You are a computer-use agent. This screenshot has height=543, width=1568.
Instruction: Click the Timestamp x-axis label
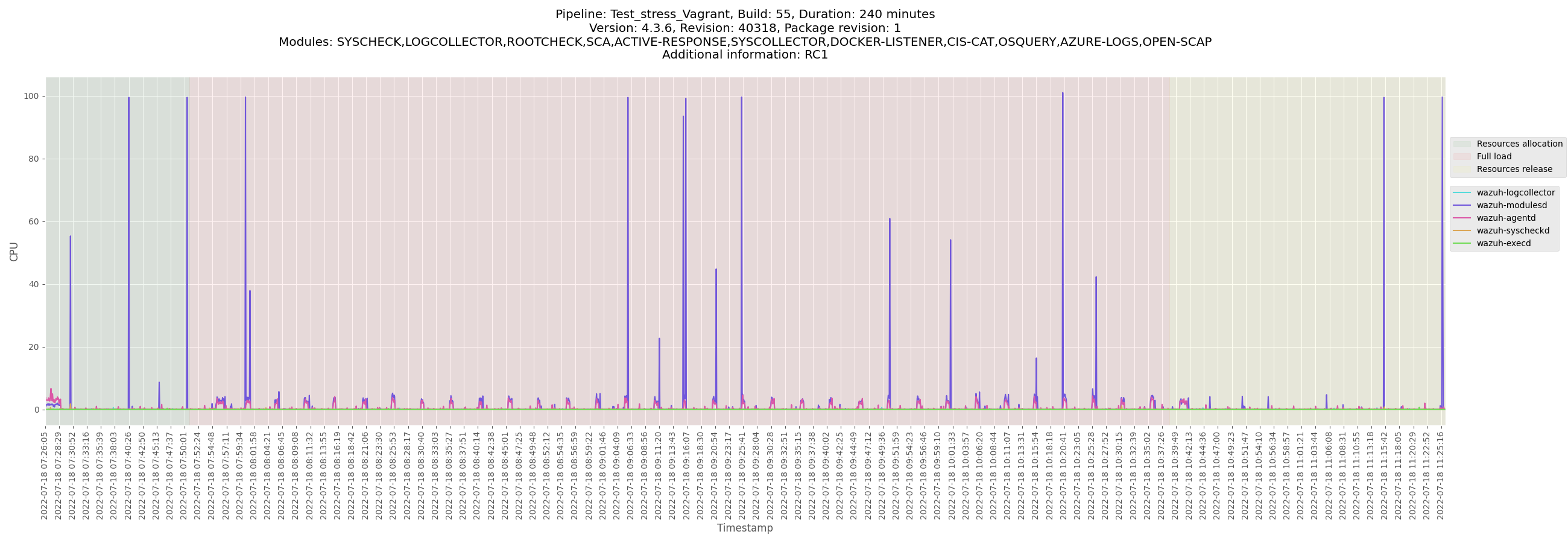pos(744,528)
